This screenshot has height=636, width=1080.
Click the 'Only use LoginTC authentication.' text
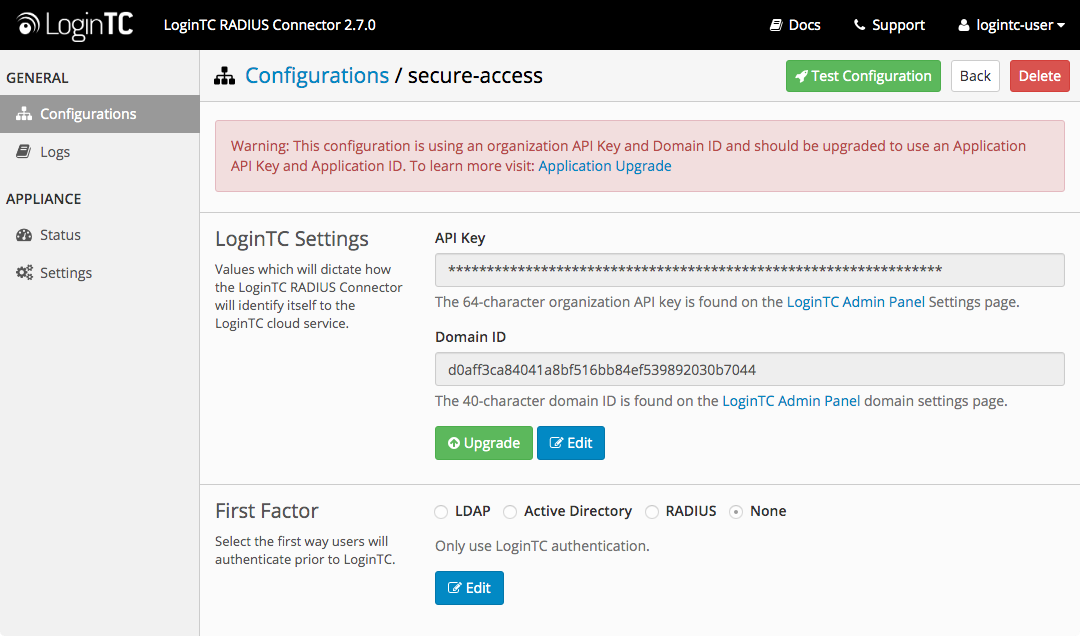pos(542,546)
